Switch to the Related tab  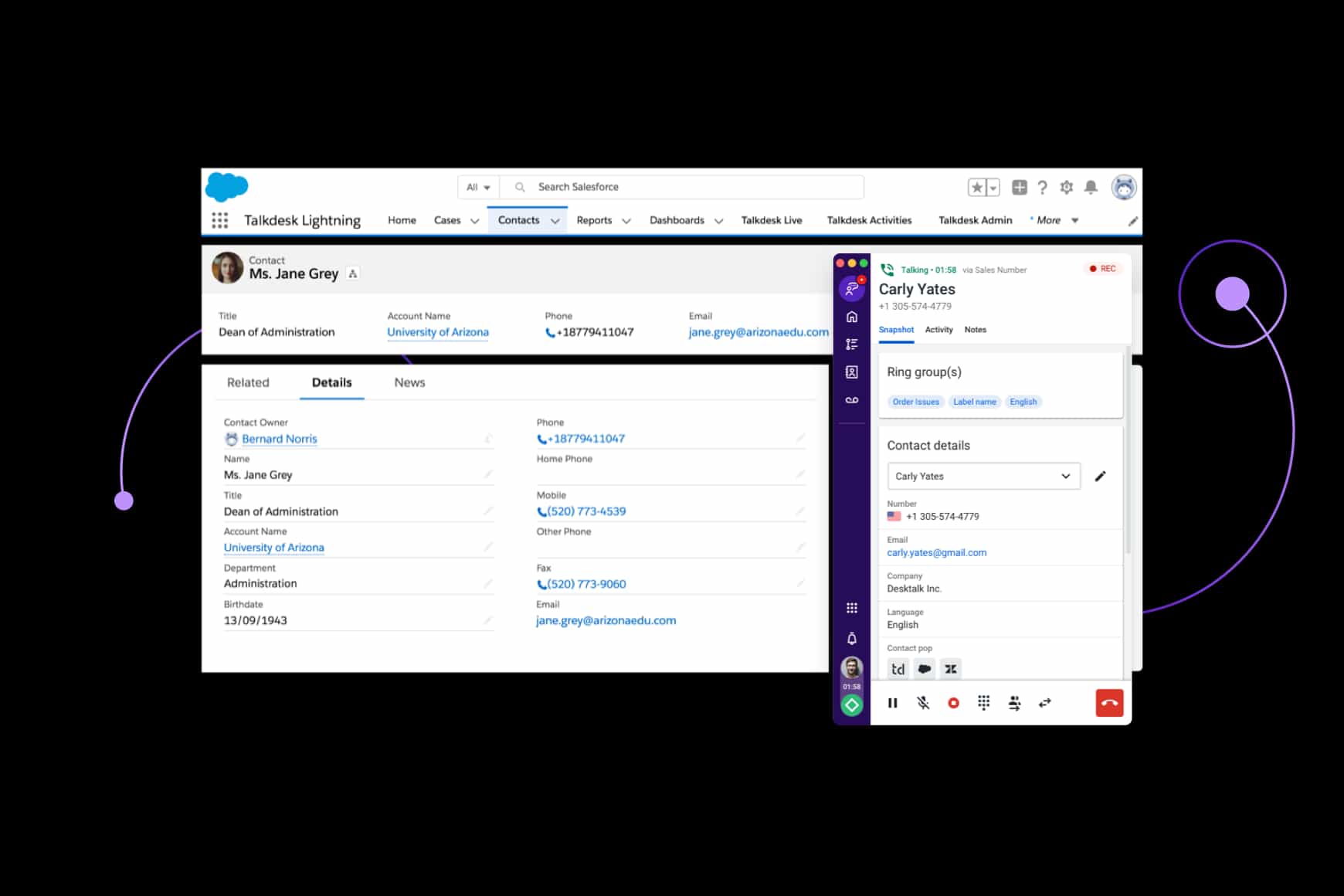[248, 382]
